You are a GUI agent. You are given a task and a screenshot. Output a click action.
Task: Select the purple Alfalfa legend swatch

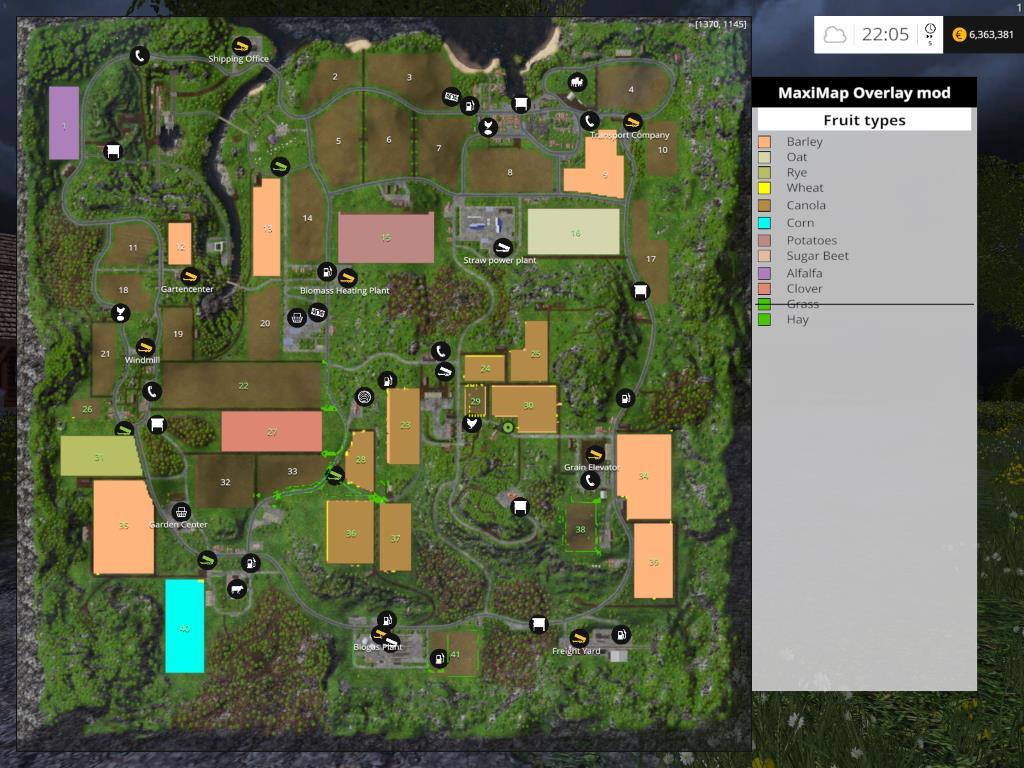[764, 273]
